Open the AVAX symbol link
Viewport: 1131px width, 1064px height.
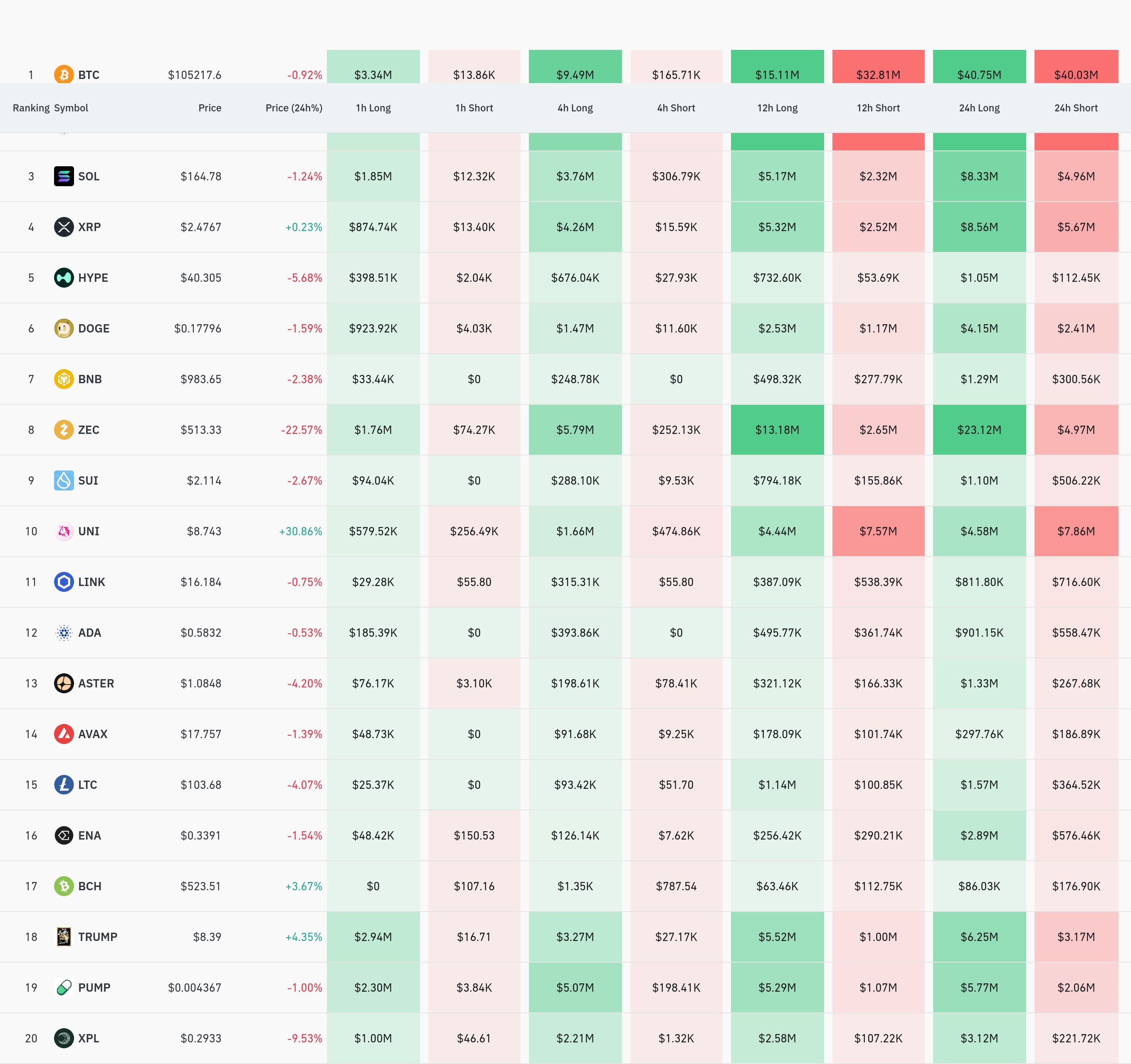coord(93,734)
